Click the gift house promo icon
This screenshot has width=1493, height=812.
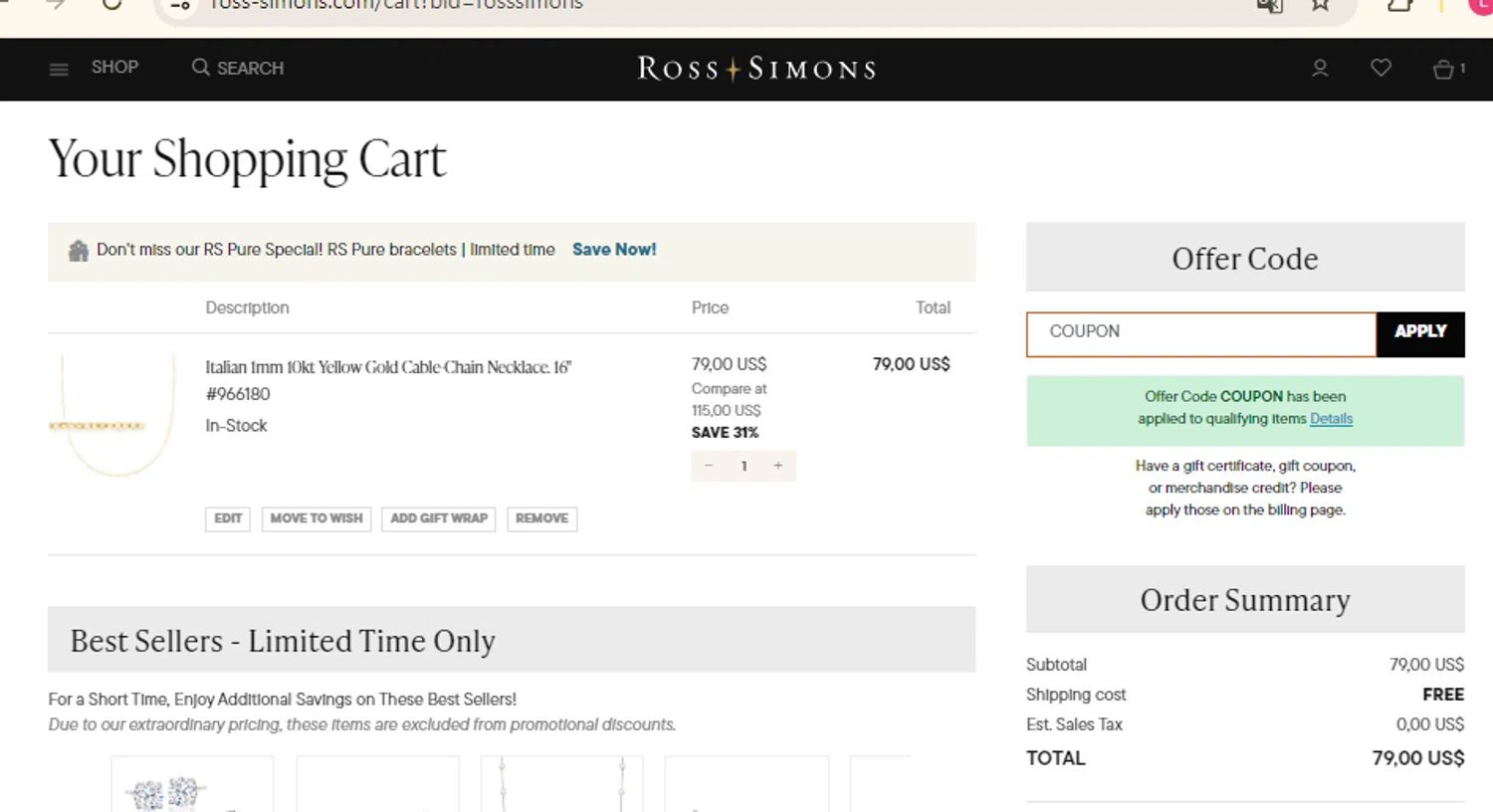(x=79, y=251)
